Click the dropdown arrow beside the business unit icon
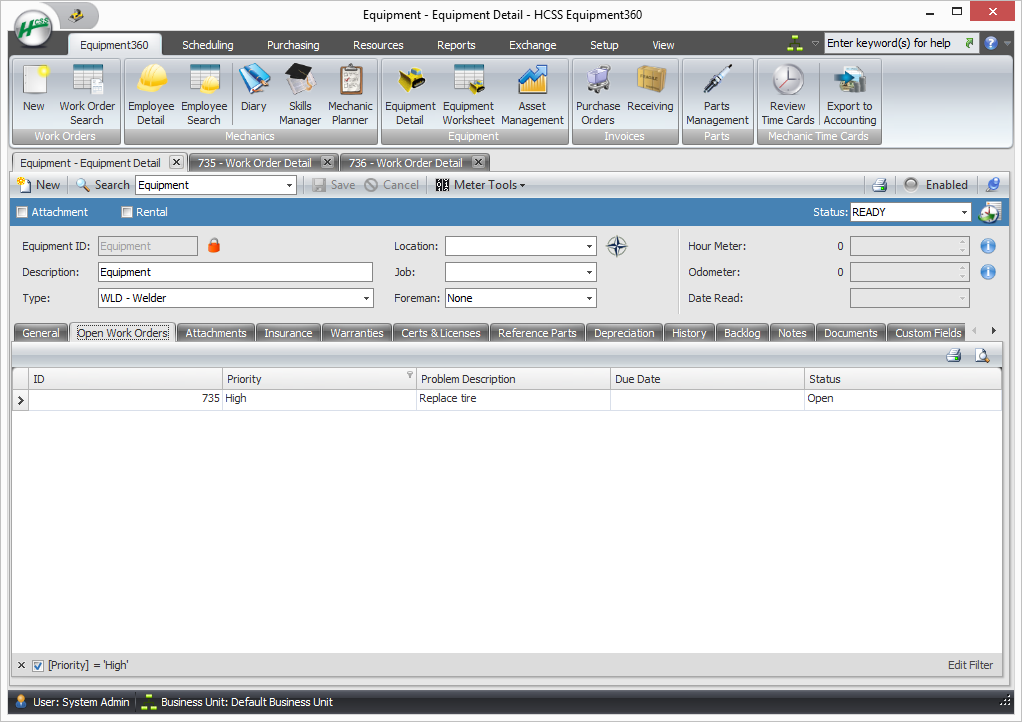The height and width of the screenshot is (722, 1022). pos(815,44)
